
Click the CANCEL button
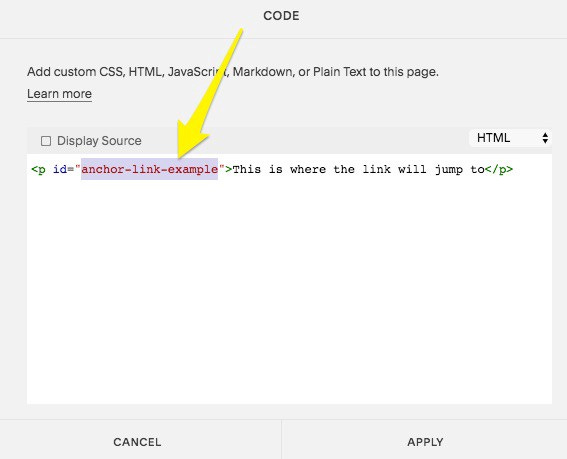point(137,442)
